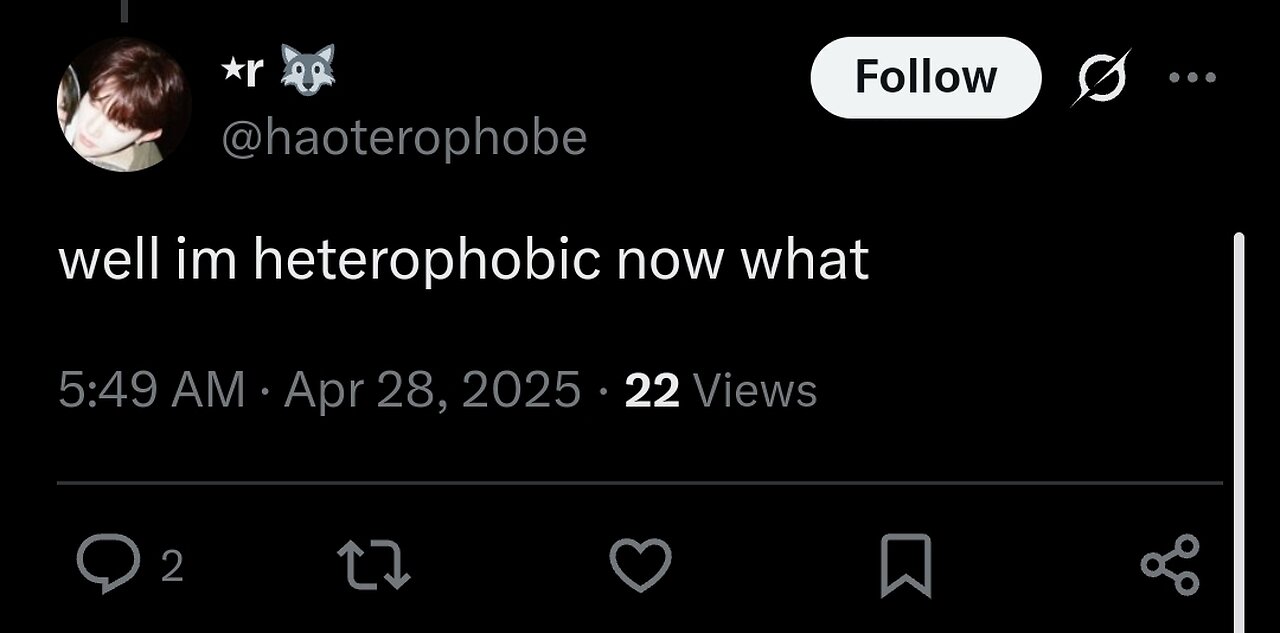The height and width of the screenshot is (633, 1280).
Task: Open the user's profile picture
Action: (124, 105)
